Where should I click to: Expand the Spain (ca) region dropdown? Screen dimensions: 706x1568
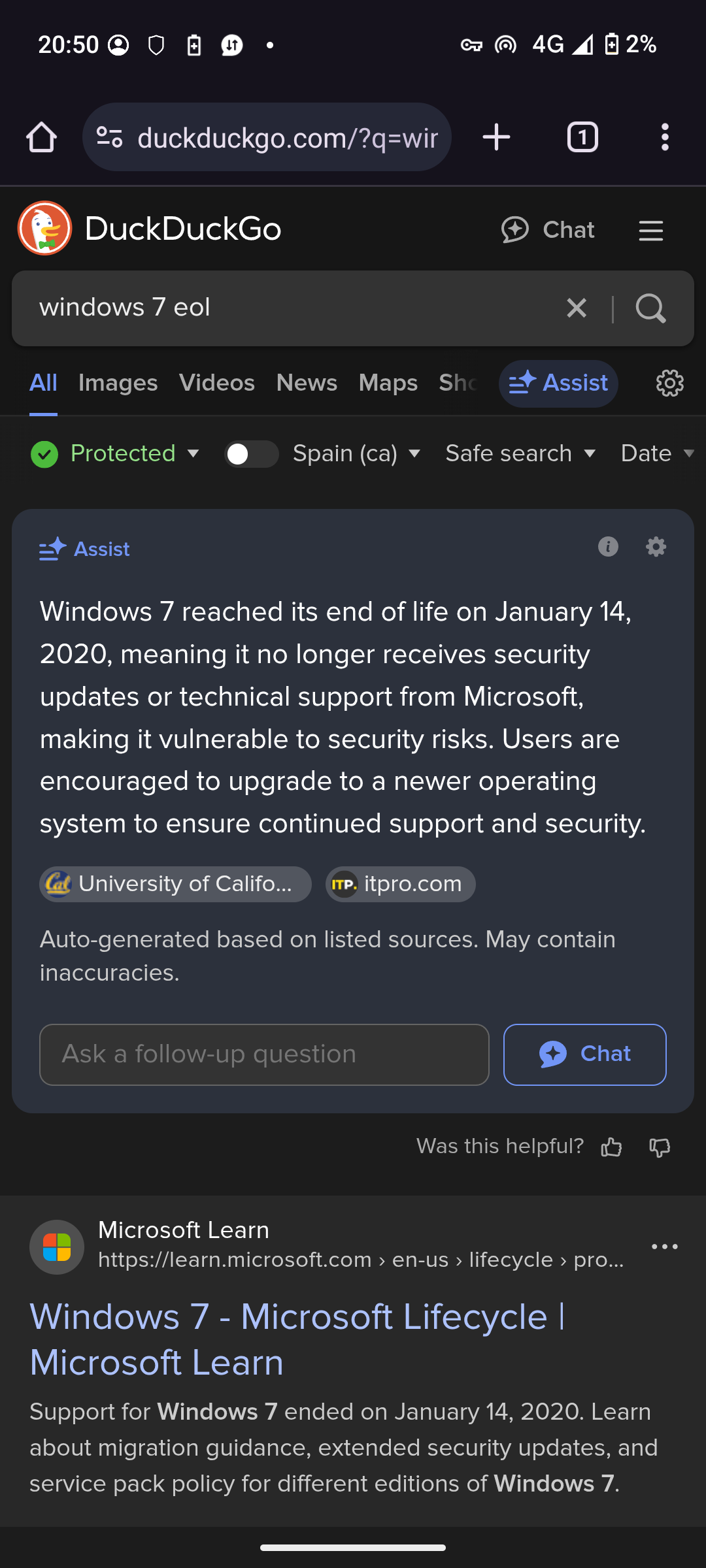tap(357, 453)
